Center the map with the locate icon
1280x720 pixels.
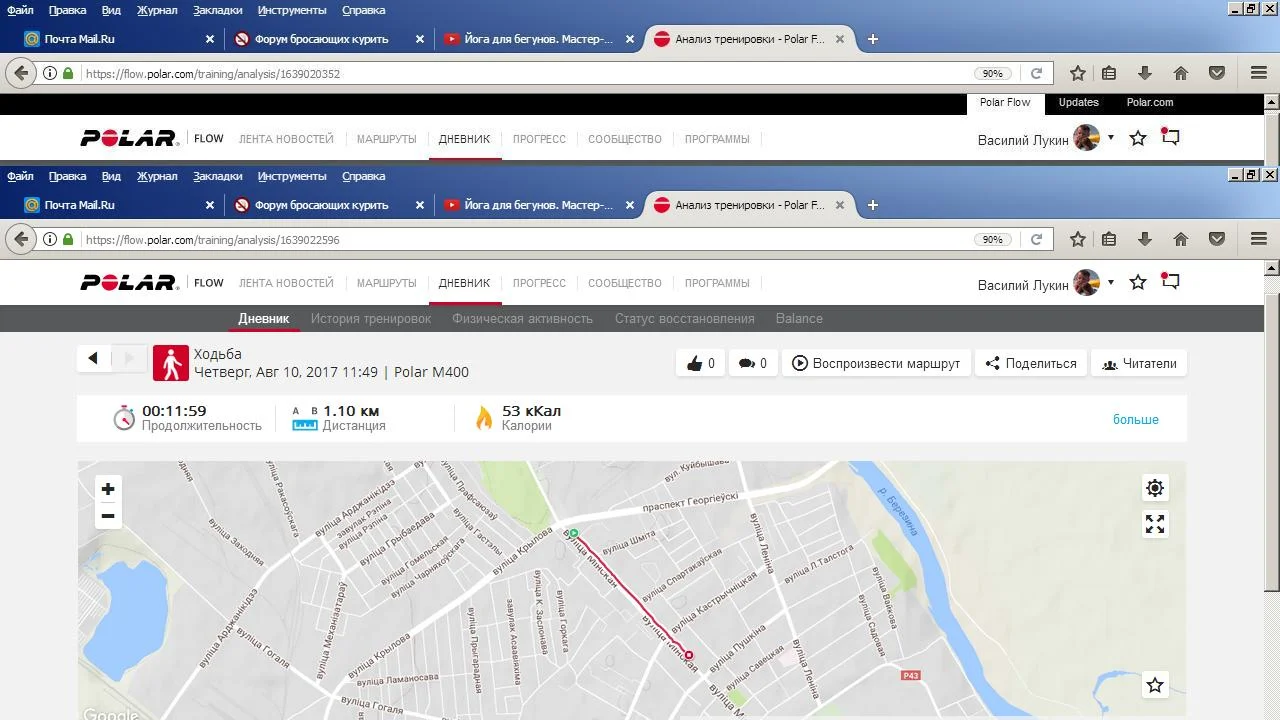pyautogui.click(x=1155, y=488)
